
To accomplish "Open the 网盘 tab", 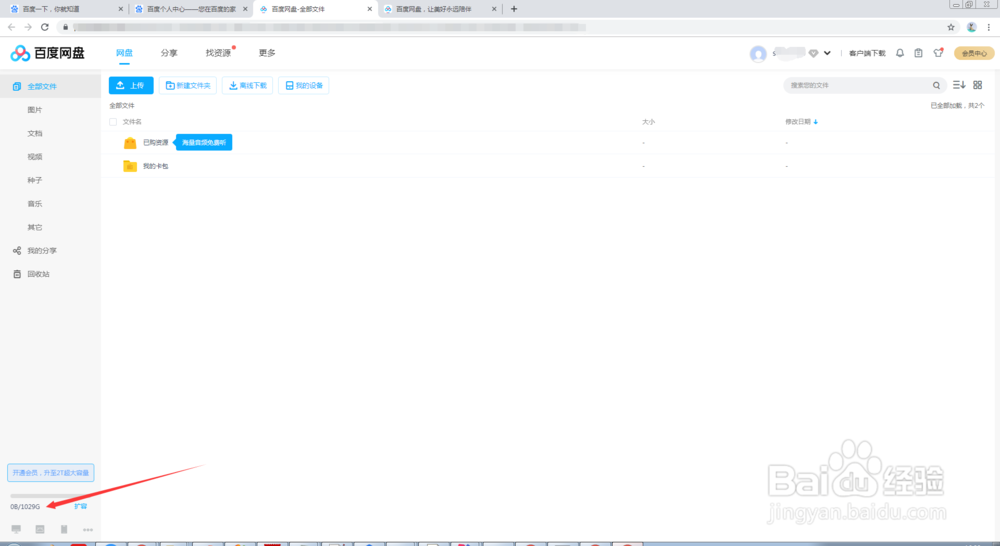I will pos(124,53).
